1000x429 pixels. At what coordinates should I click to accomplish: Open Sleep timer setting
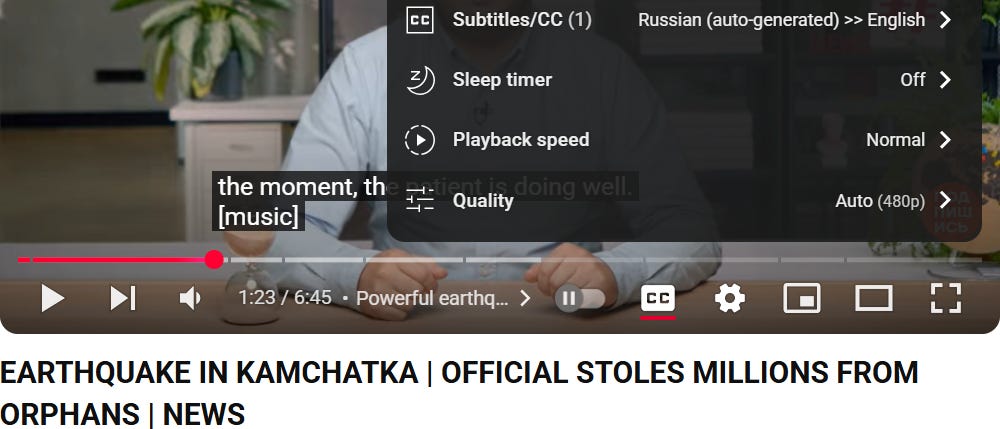[x=684, y=80]
